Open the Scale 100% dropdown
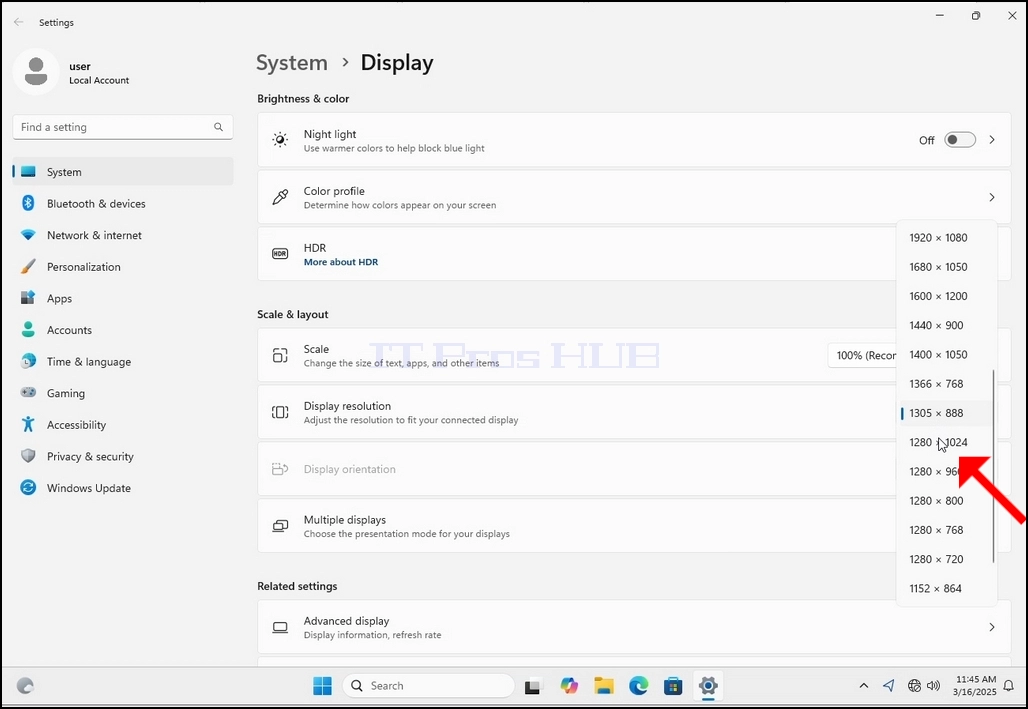This screenshot has height=709, width=1028. (x=863, y=355)
